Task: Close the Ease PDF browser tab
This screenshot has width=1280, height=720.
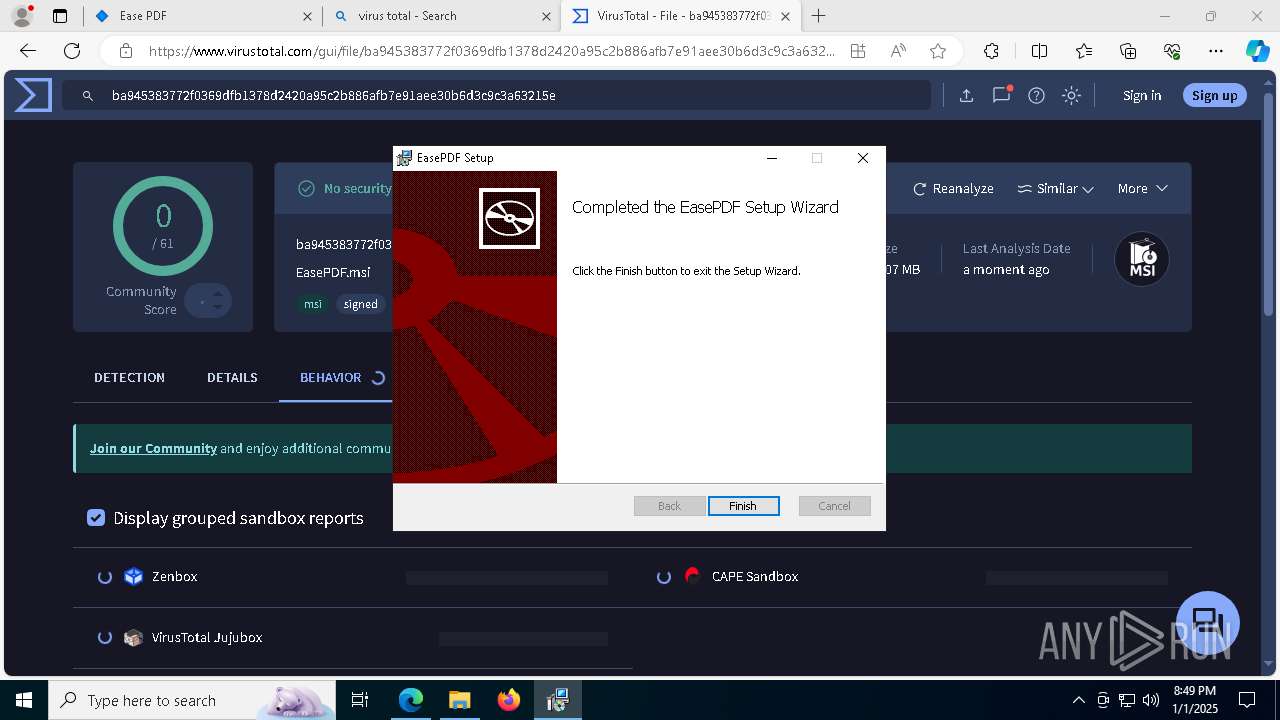Action: [307, 16]
